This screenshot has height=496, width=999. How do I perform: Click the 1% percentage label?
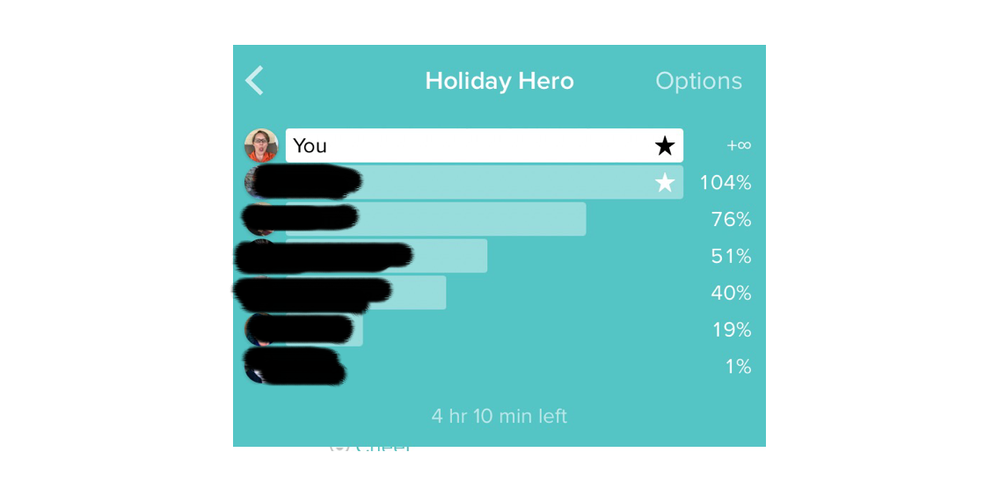click(x=738, y=367)
